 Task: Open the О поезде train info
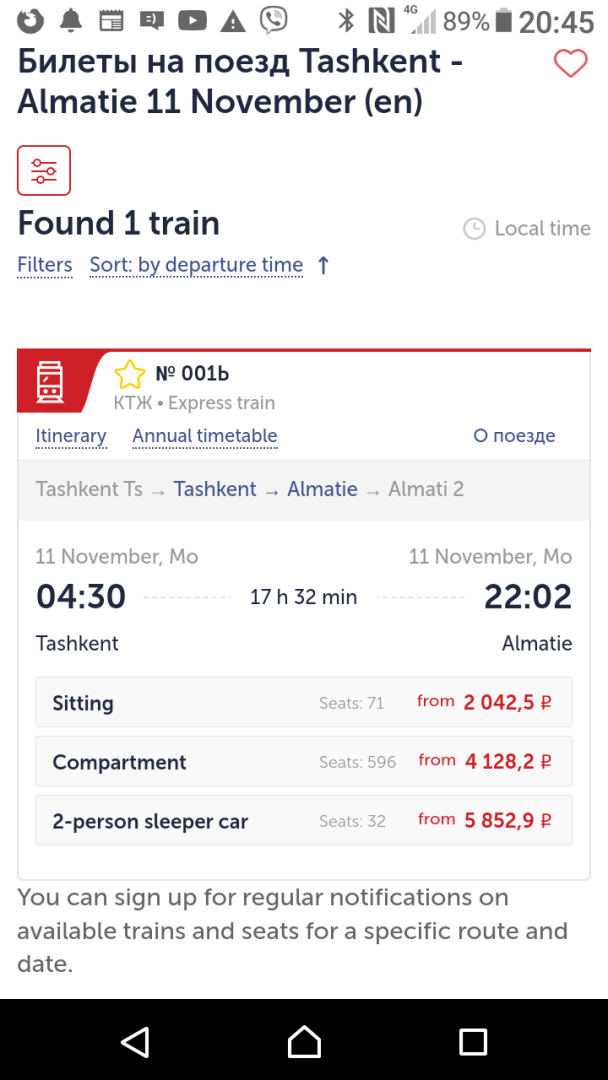pos(514,436)
